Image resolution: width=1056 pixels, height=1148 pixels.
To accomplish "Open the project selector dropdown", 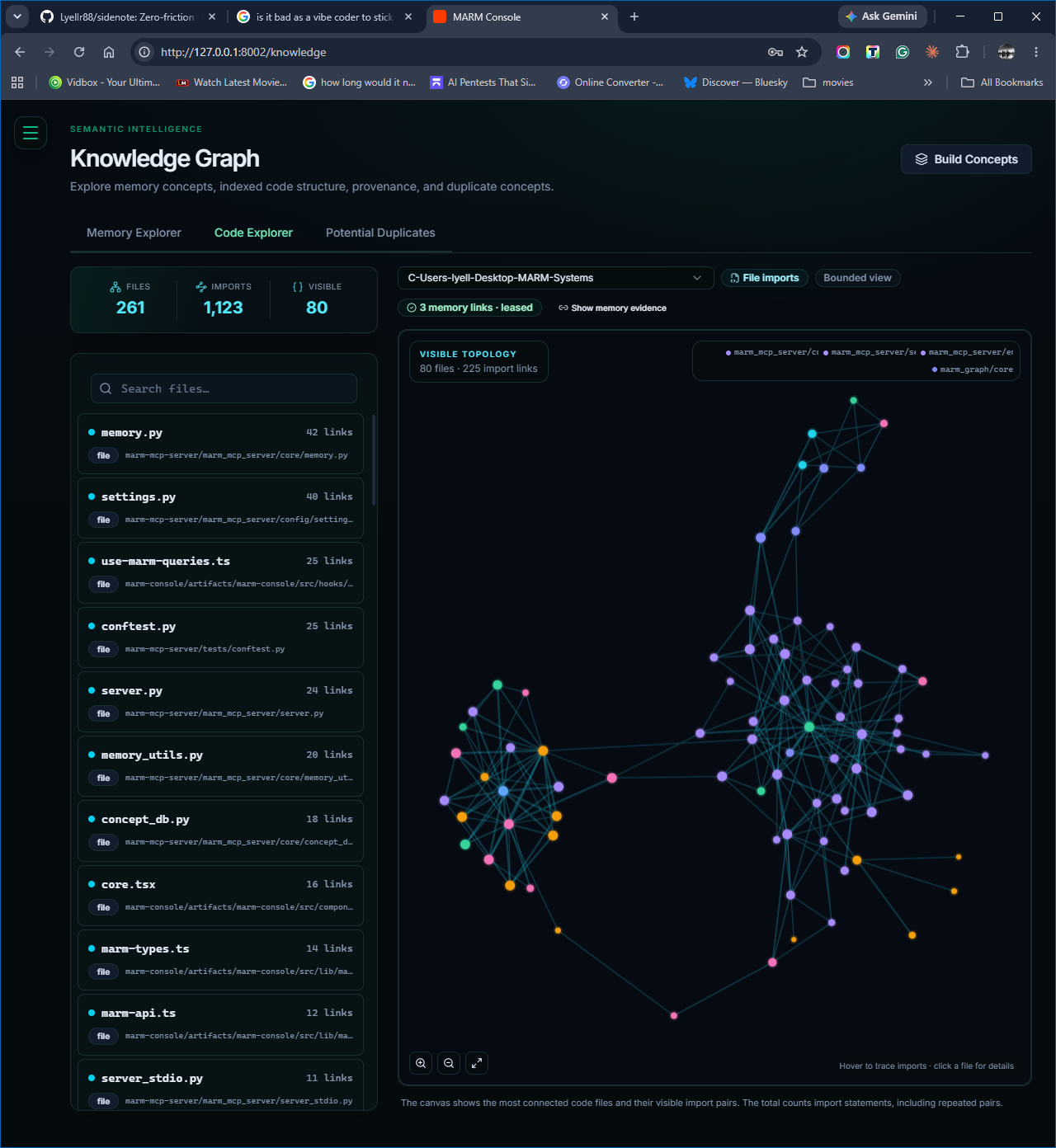I will click(555, 278).
